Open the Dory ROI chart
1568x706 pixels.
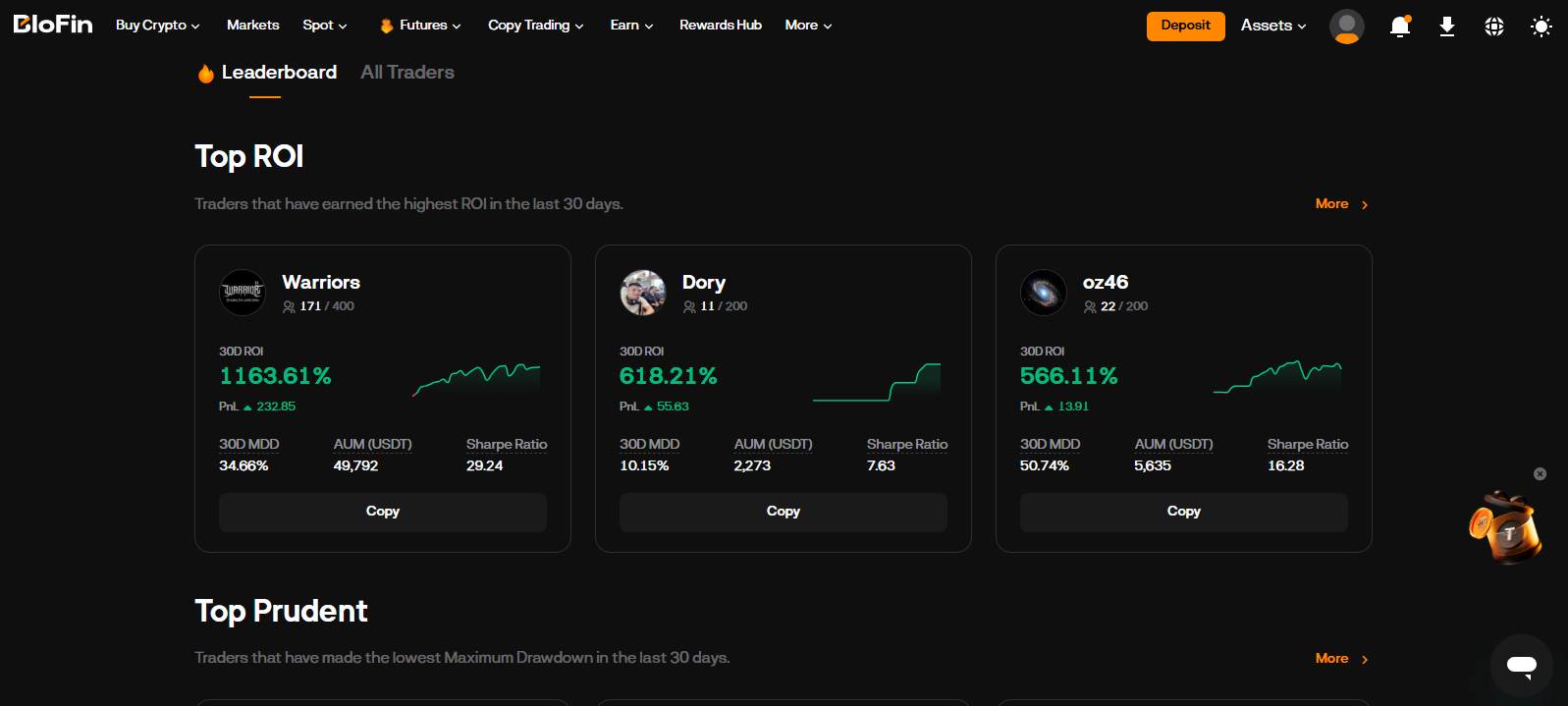[877, 382]
